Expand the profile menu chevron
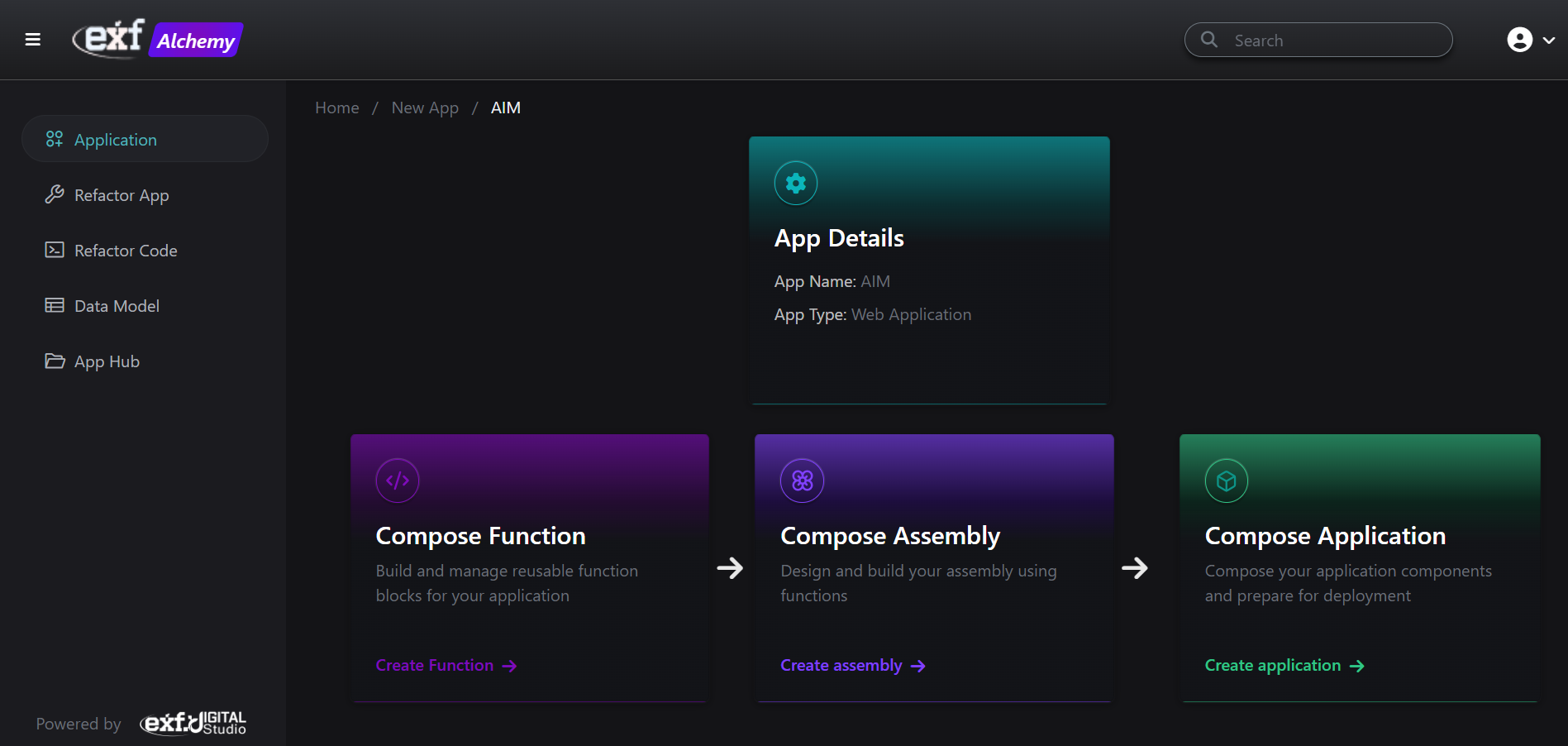Image resolution: width=1568 pixels, height=746 pixels. [1549, 40]
